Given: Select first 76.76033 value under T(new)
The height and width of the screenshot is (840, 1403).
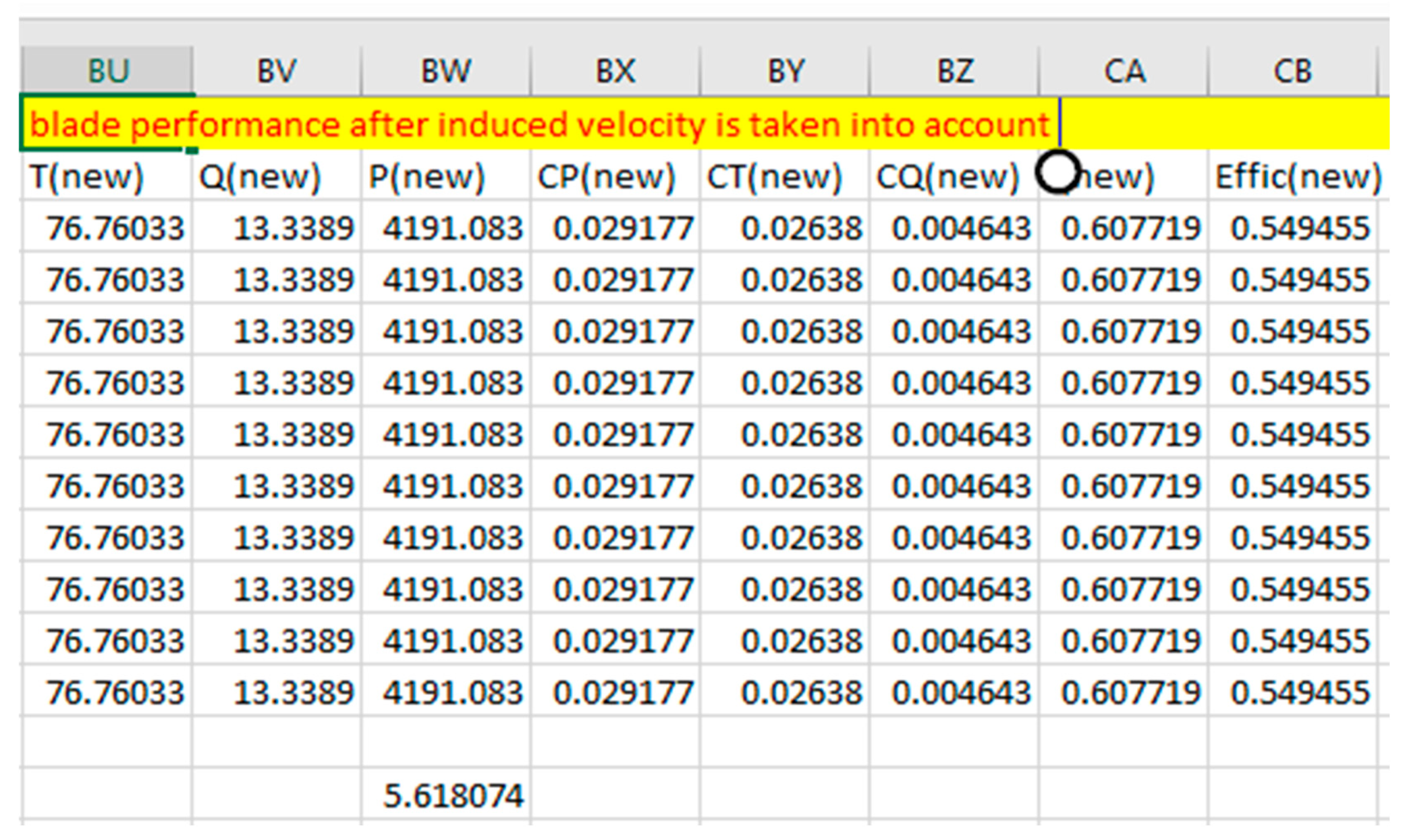Looking at the screenshot, I should (x=115, y=228).
